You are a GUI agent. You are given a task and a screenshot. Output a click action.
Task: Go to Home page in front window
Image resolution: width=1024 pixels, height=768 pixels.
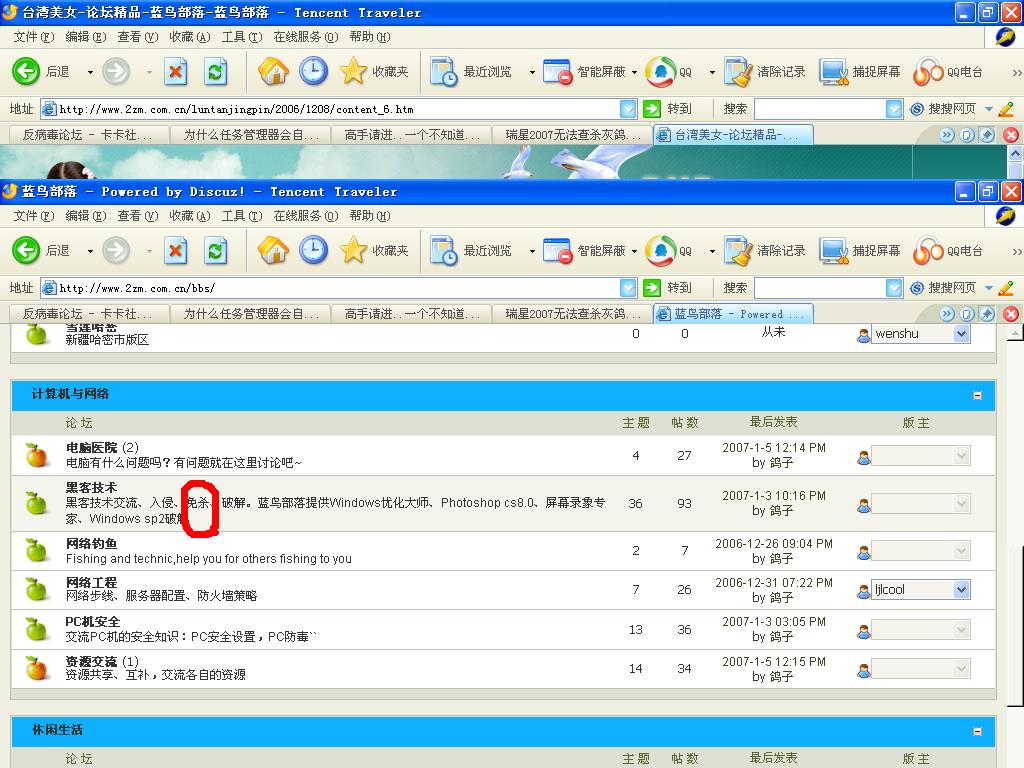273,251
